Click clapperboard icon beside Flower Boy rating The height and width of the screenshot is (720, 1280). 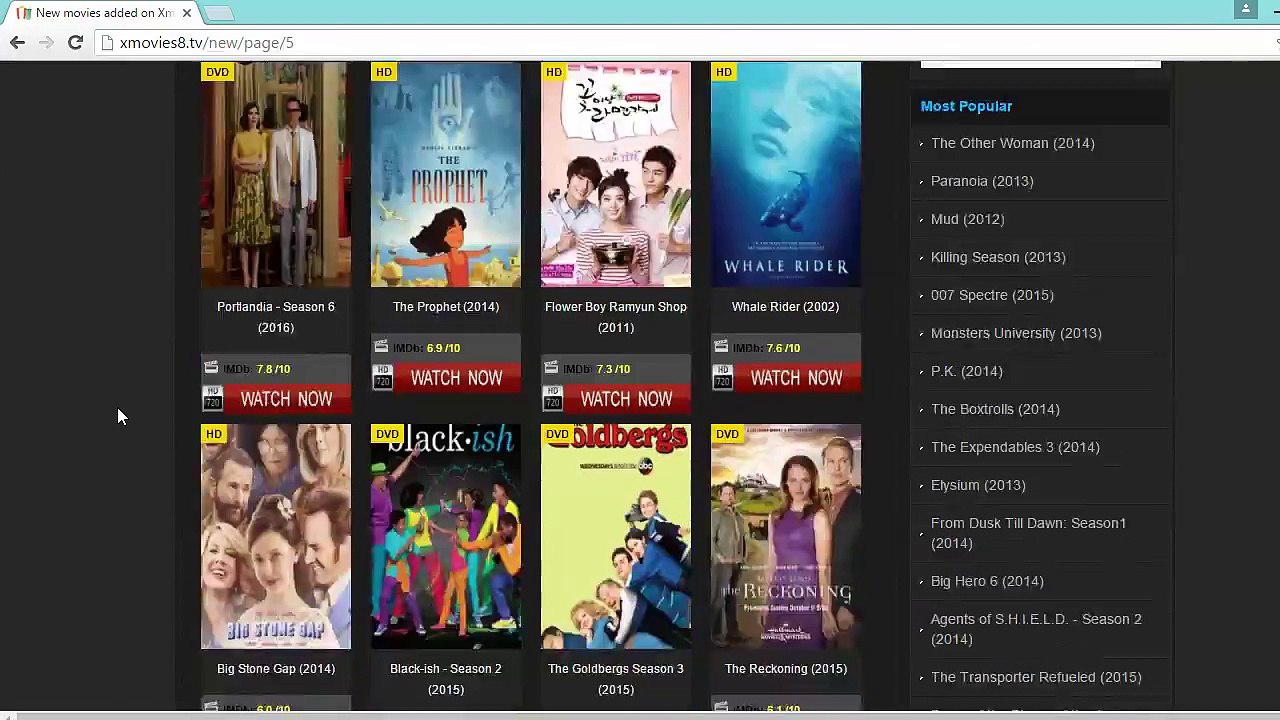tap(551, 368)
